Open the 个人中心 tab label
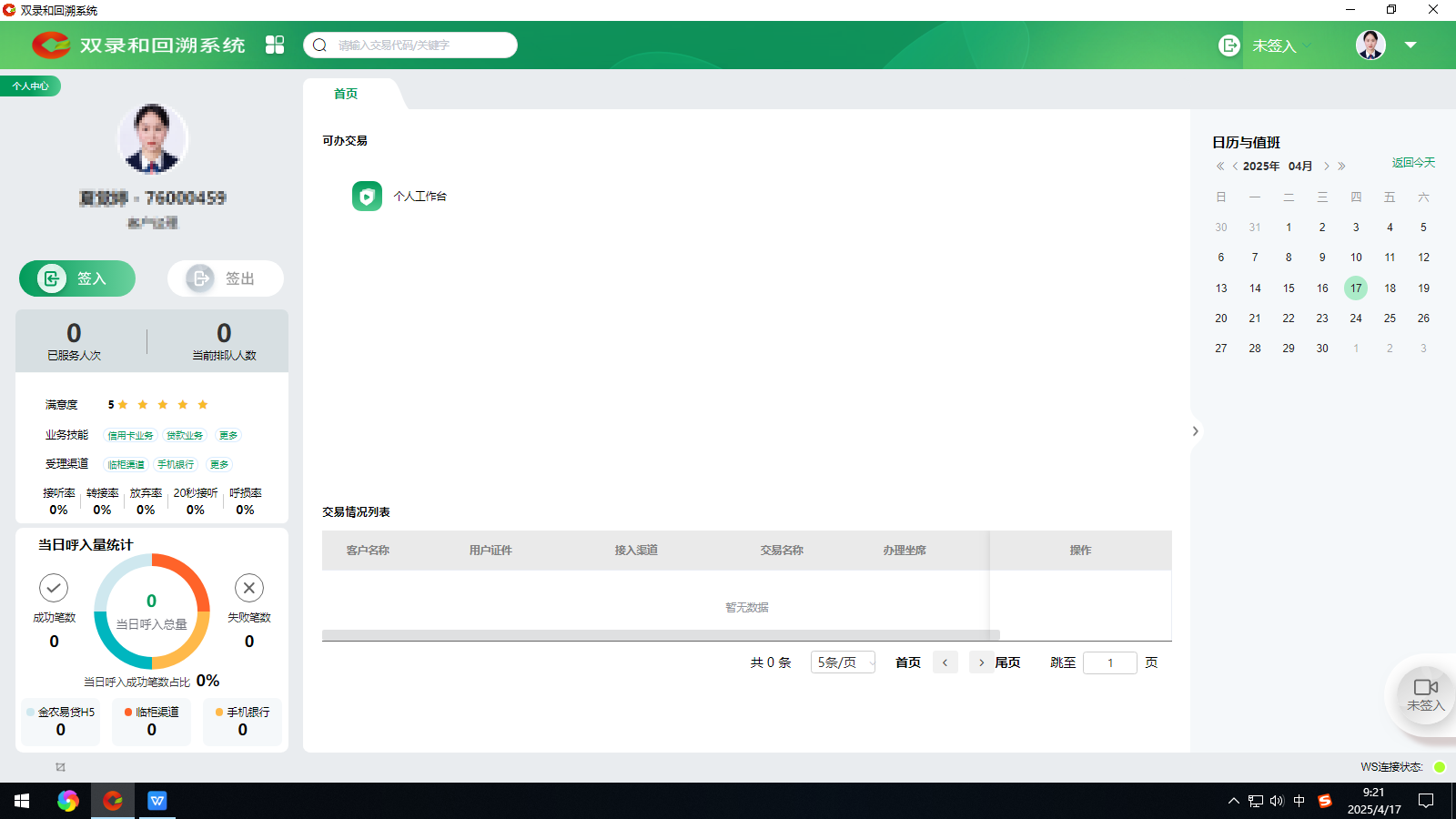 31,86
